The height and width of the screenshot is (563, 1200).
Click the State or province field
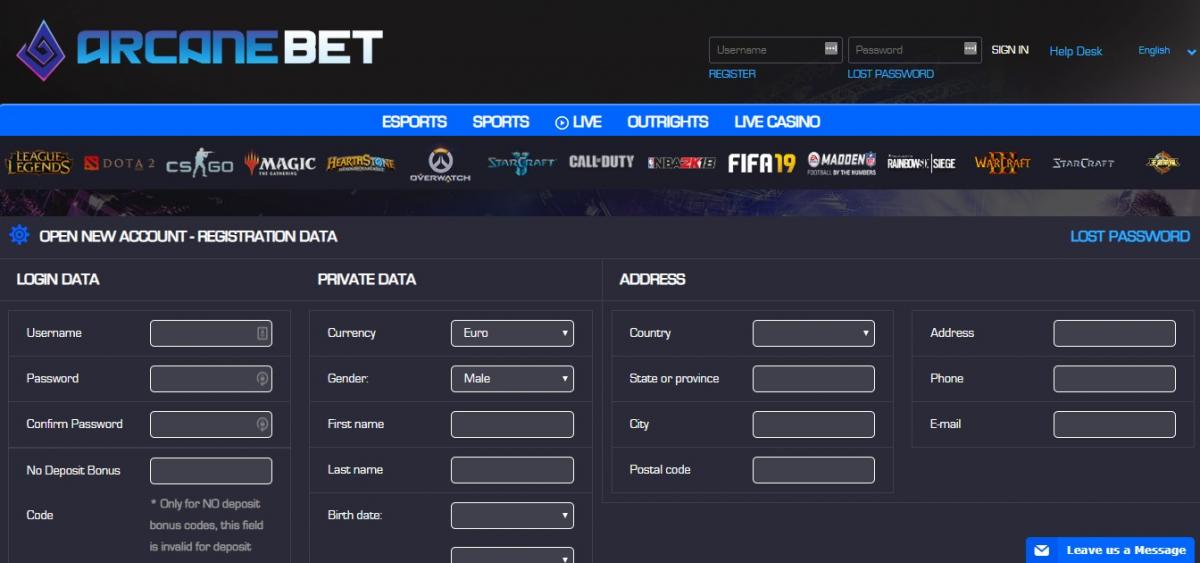pos(813,379)
